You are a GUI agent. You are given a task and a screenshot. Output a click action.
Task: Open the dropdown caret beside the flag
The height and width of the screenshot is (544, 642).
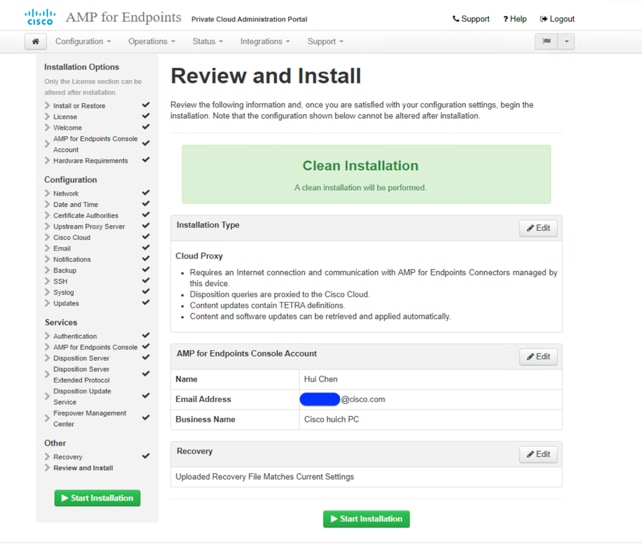coord(566,41)
